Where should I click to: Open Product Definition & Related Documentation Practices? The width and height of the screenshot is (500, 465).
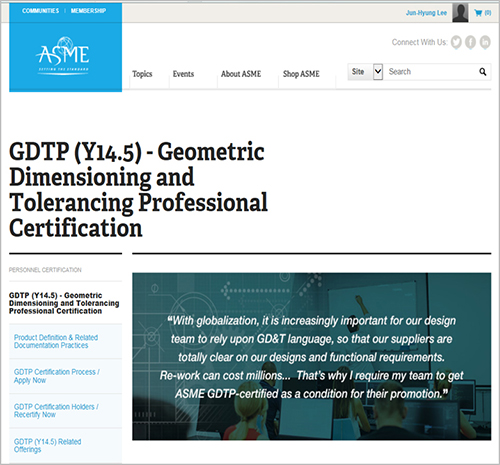point(56,341)
